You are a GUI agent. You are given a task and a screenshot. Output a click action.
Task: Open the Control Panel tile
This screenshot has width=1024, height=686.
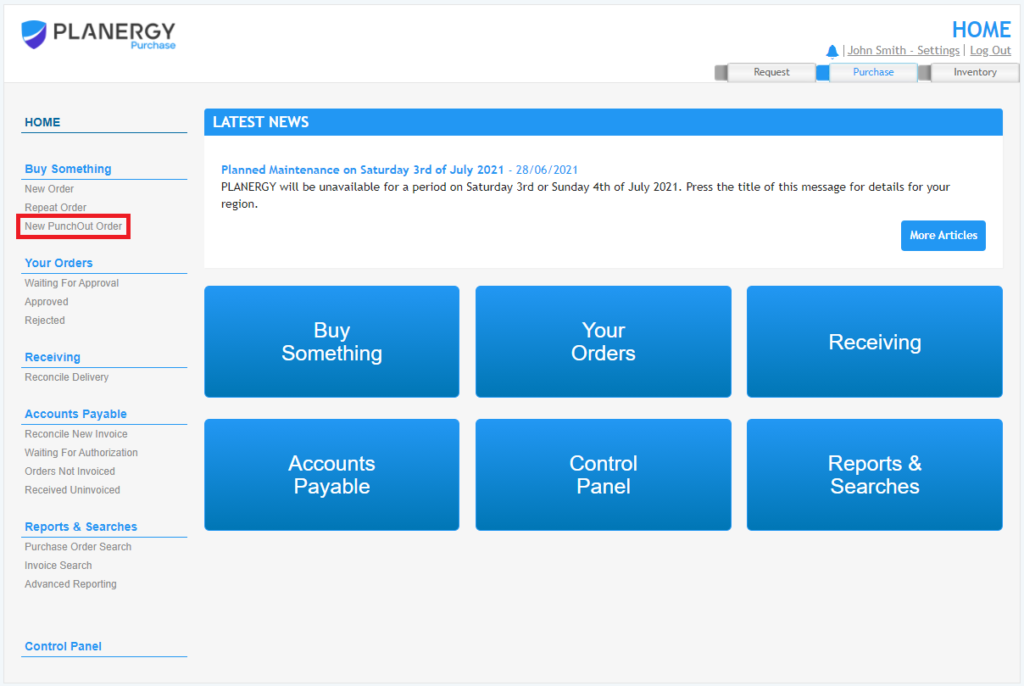pos(603,474)
